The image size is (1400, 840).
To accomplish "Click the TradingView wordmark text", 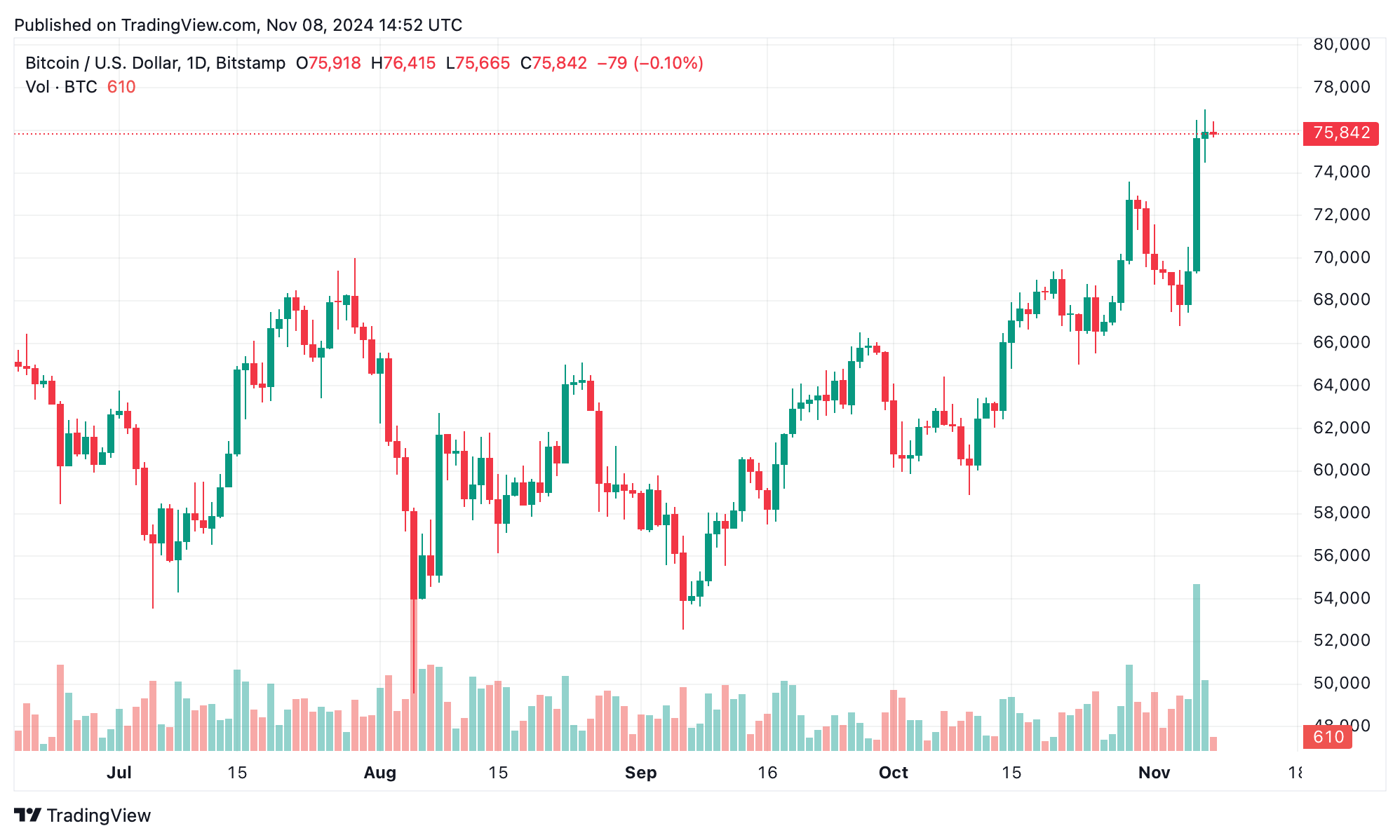I will coord(99,815).
